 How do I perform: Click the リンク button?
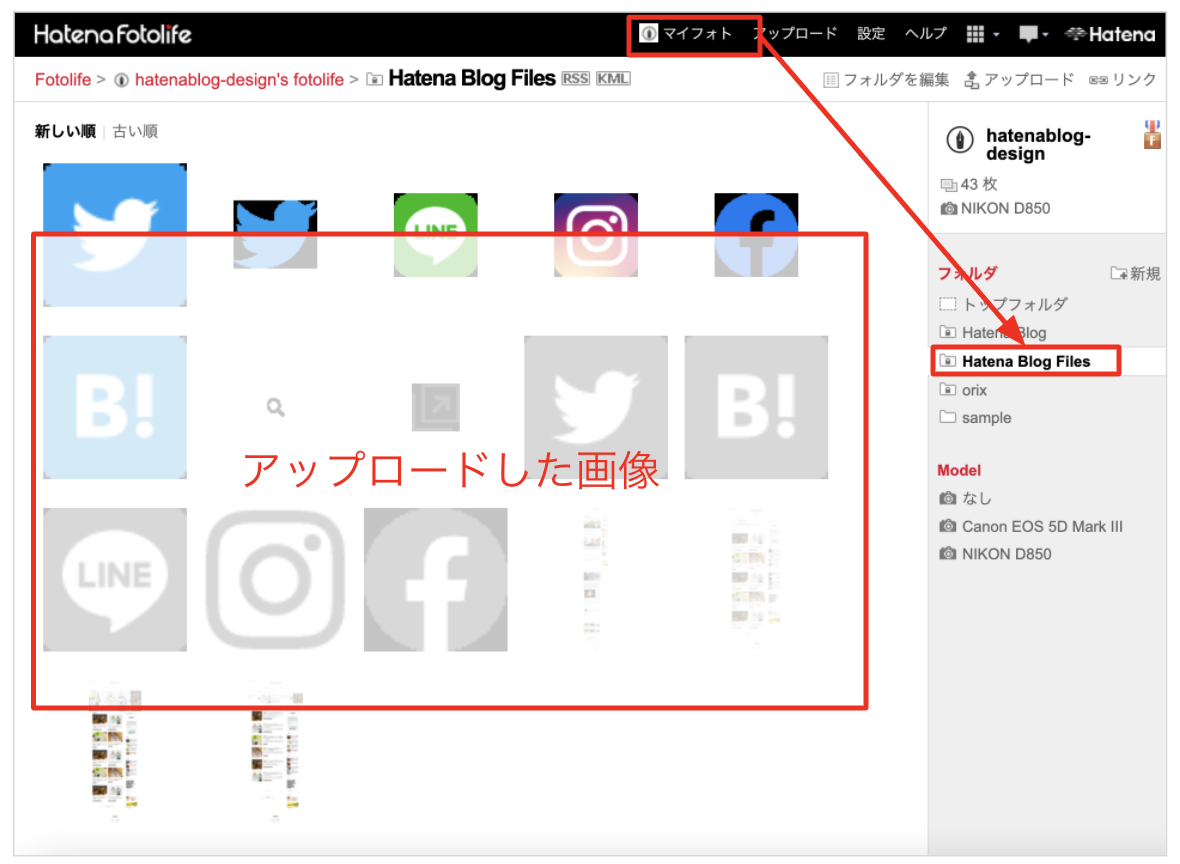1123,80
